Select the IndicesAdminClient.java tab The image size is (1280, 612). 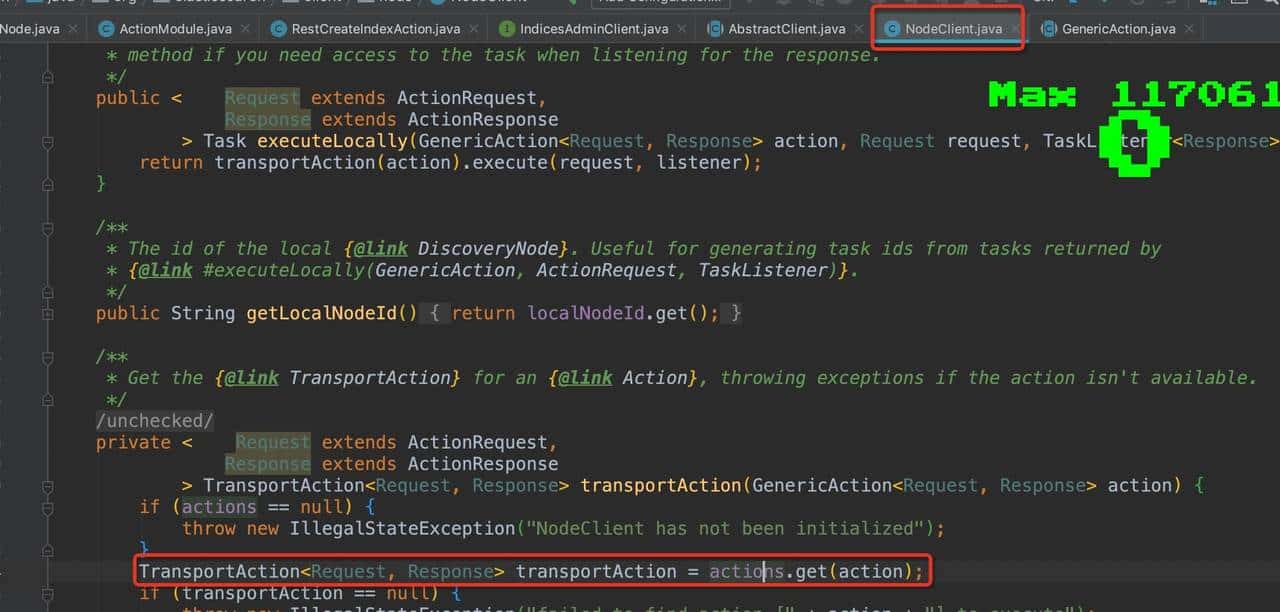(594, 29)
